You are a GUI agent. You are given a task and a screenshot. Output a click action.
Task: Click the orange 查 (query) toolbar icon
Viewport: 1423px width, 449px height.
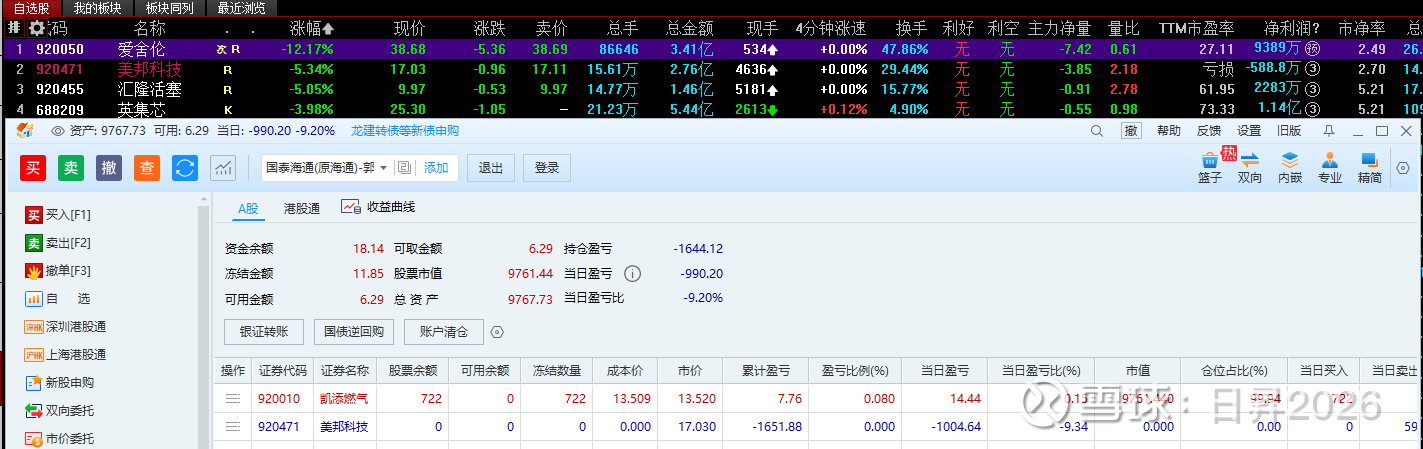(147, 168)
